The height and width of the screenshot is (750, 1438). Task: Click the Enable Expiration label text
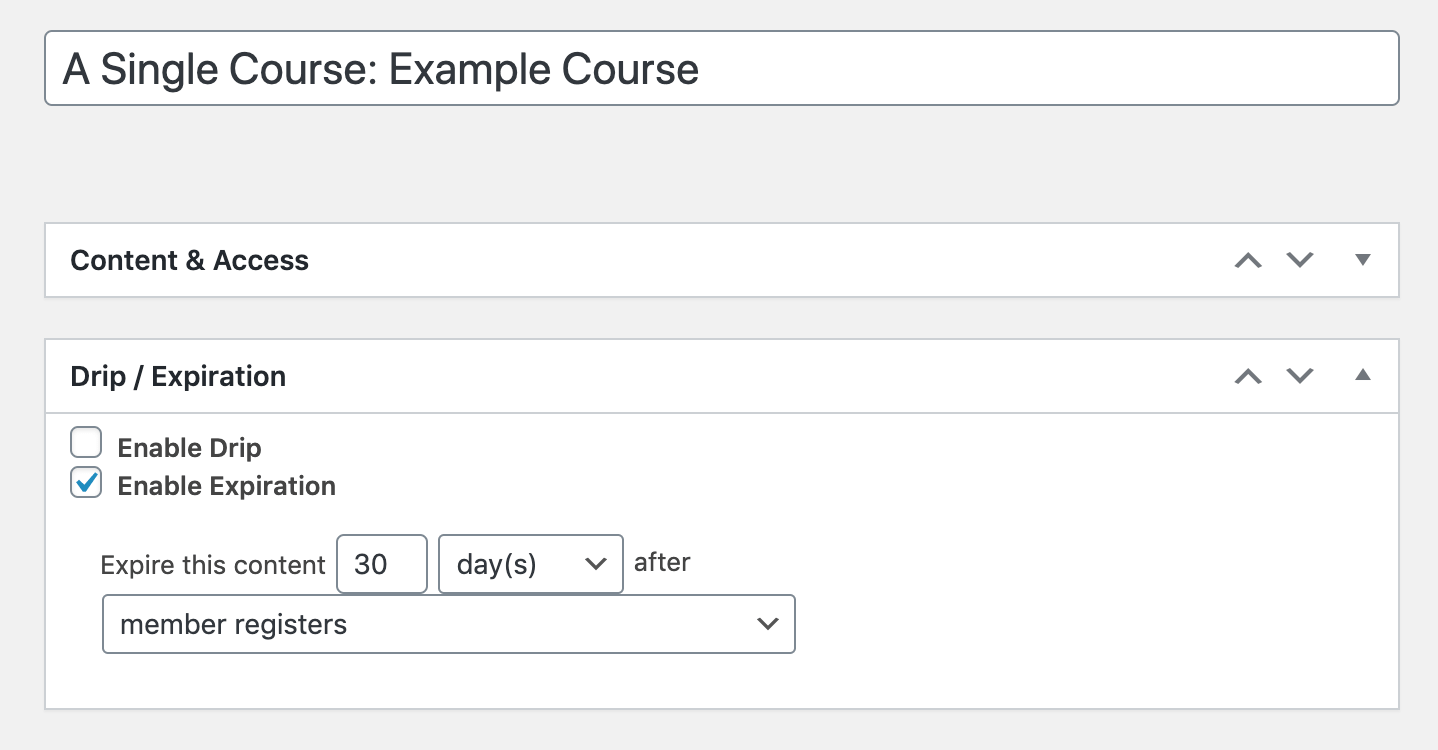[227, 486]
